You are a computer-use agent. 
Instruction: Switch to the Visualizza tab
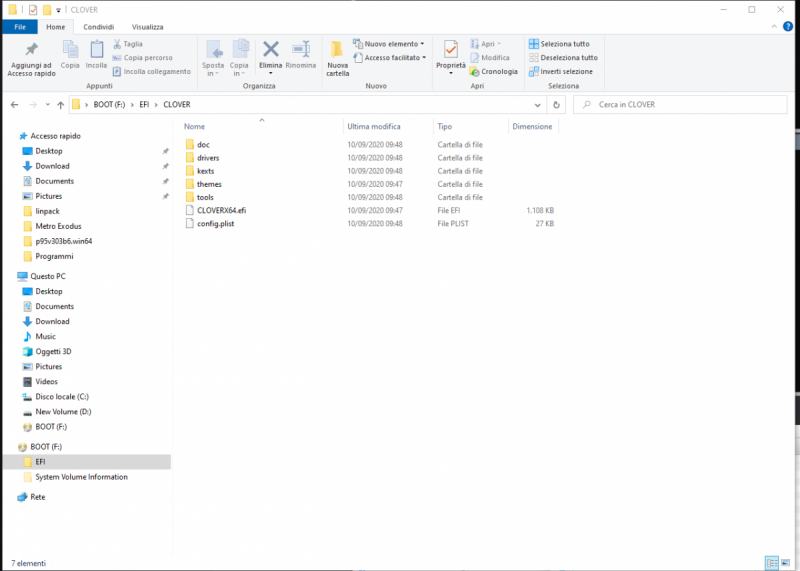[x=147, y=27]
